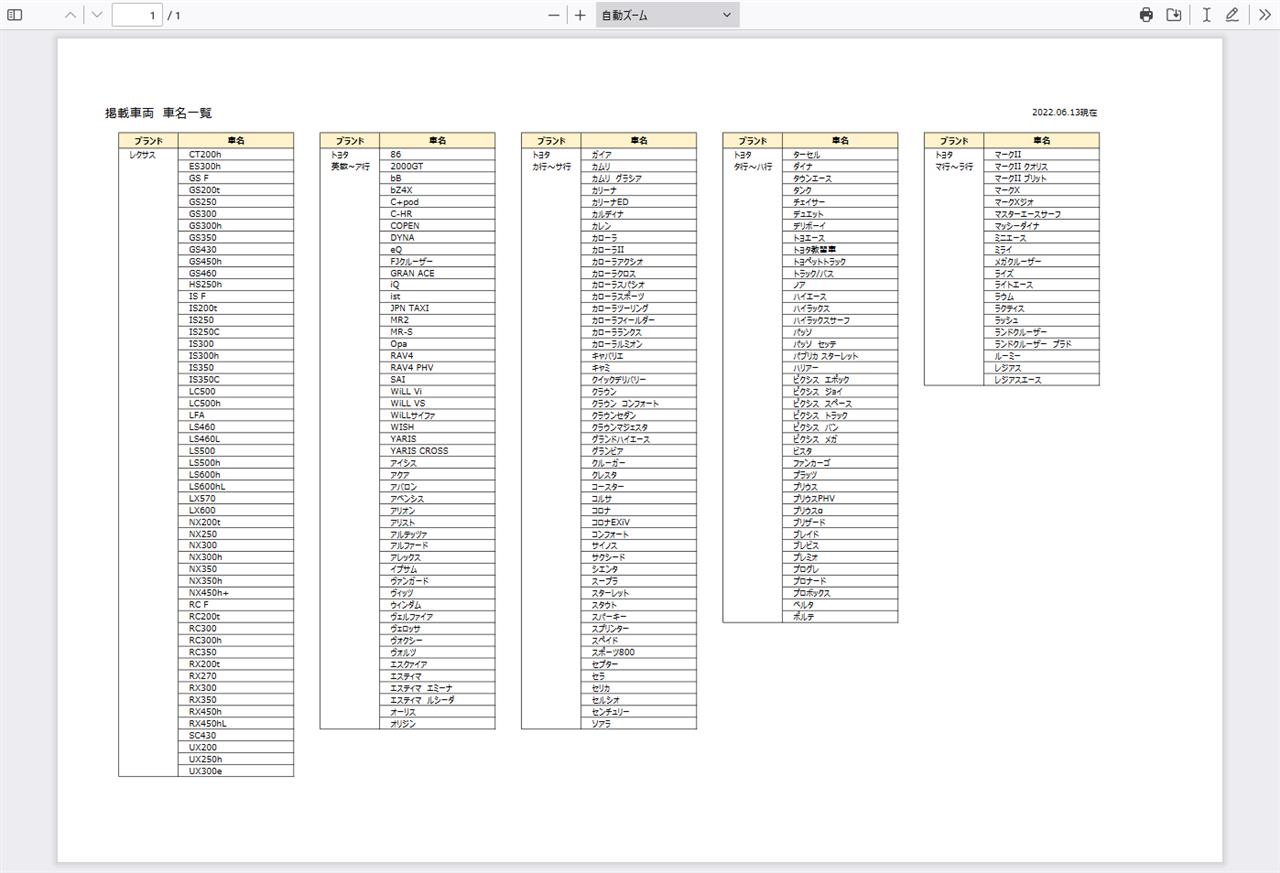Click the パブリカ スターレット cell
The image size is (1280, 873).
[x=840, y=356]
